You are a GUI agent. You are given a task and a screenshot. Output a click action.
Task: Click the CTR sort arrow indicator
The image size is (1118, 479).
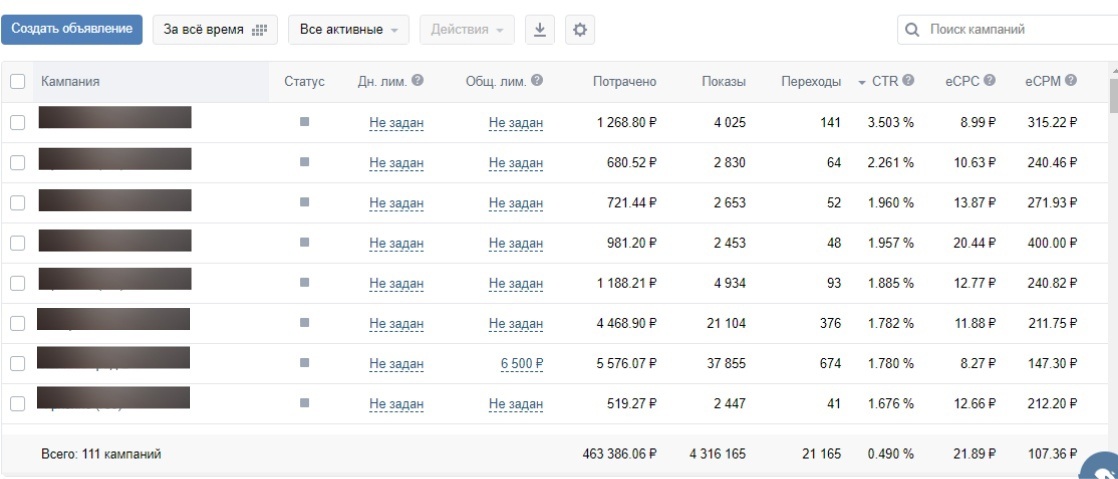[x=862, y=82]
